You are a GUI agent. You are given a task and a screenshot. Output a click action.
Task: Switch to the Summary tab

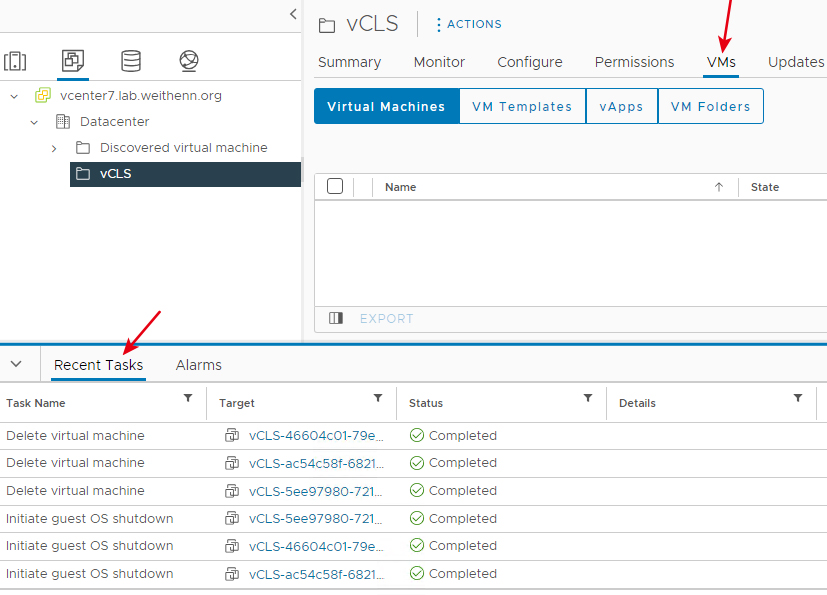[x=349, y=62]
